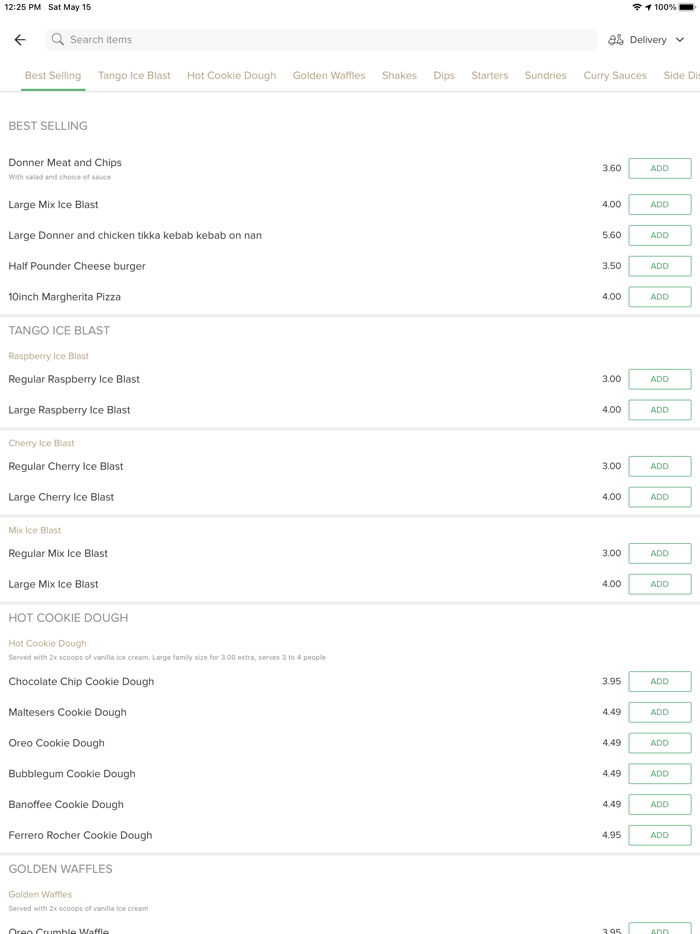Open the Hot Cookie Dough tab
The height and width of the screenshot is (934, 700).
coord(231,76)
